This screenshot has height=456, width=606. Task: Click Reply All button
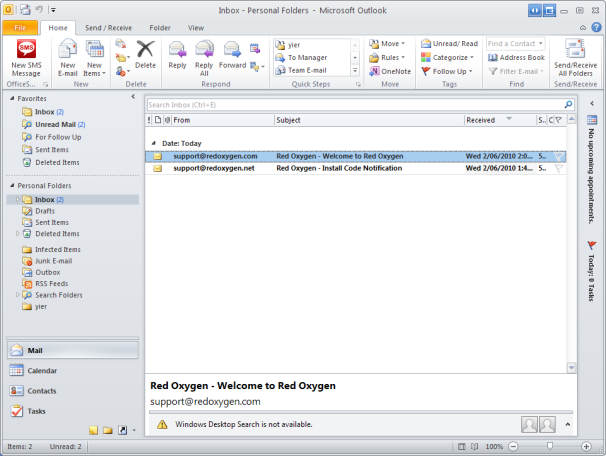(204, 58)
